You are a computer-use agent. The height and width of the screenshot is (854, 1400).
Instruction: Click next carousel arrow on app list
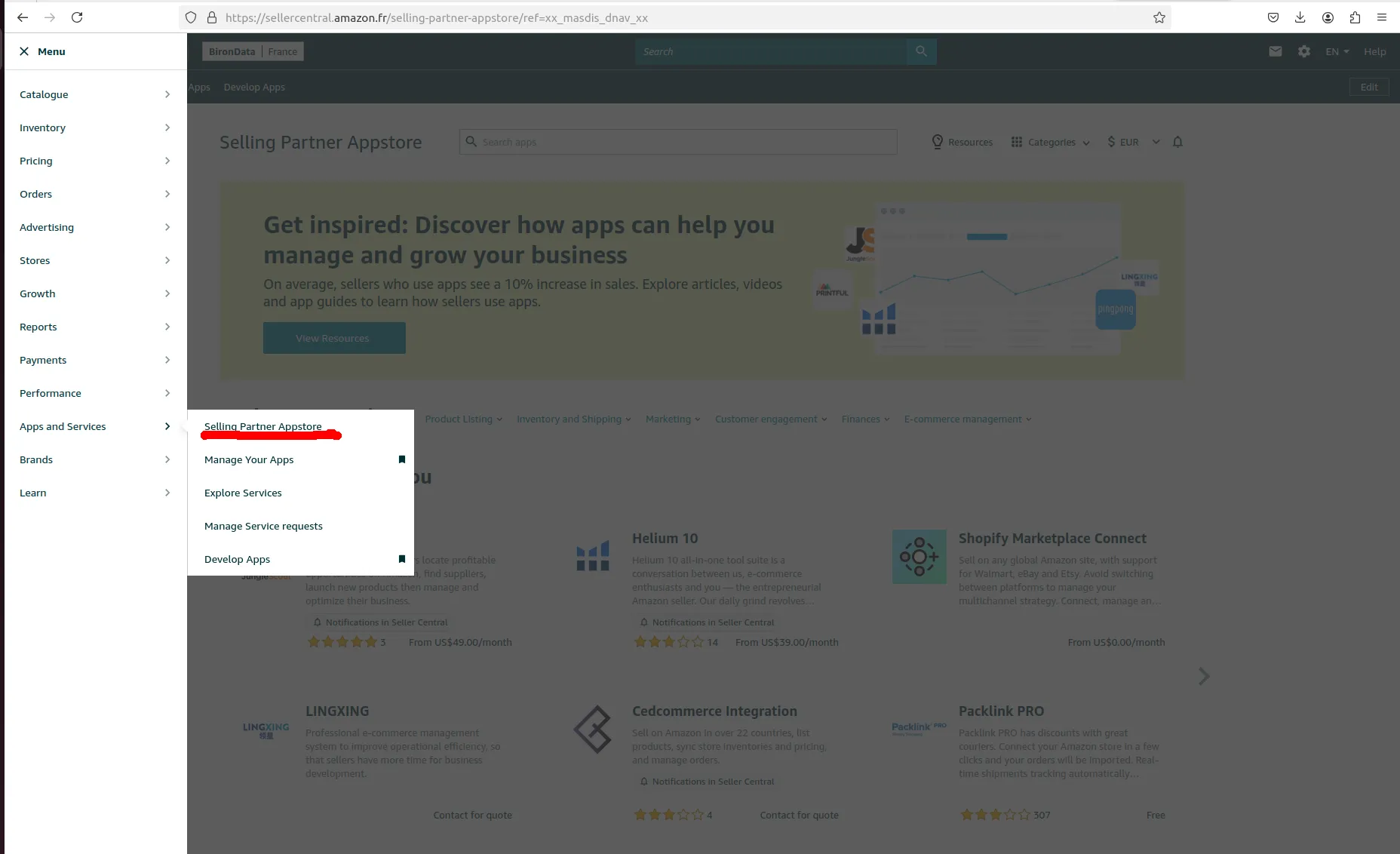[x=1204, y=676]
